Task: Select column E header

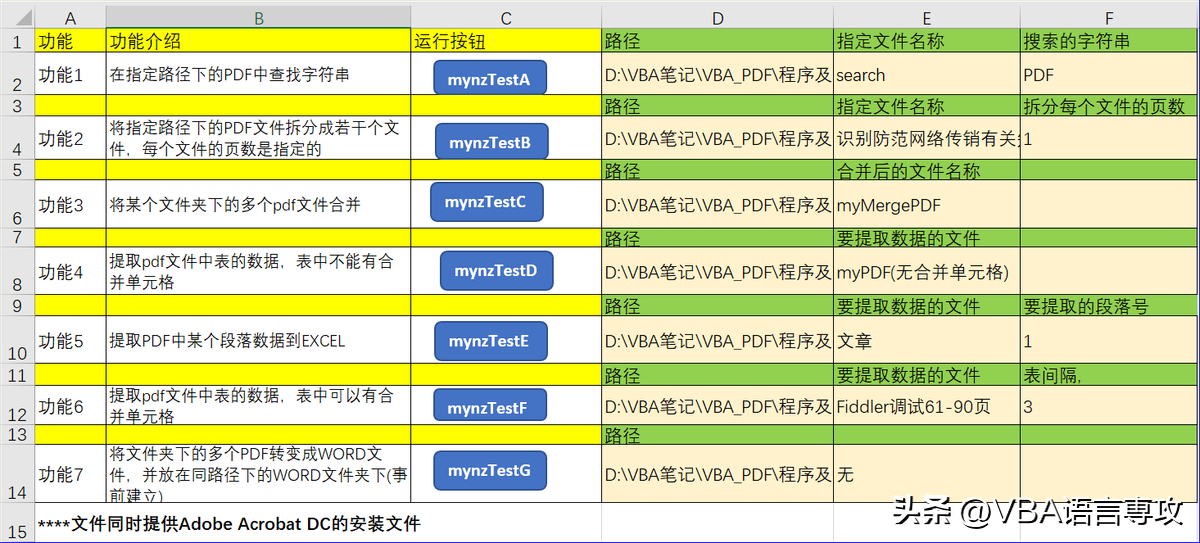Action: click(x=927, y=18)
